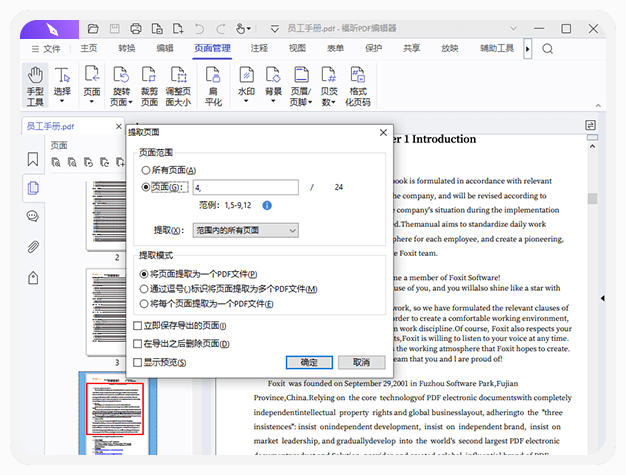
Task: Open the bookmarks panel icon
Action: (33, 159)
